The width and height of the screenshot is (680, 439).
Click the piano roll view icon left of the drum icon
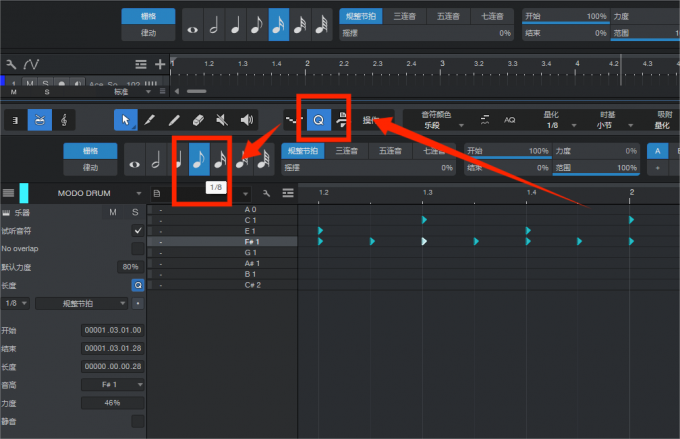(16, 120)
